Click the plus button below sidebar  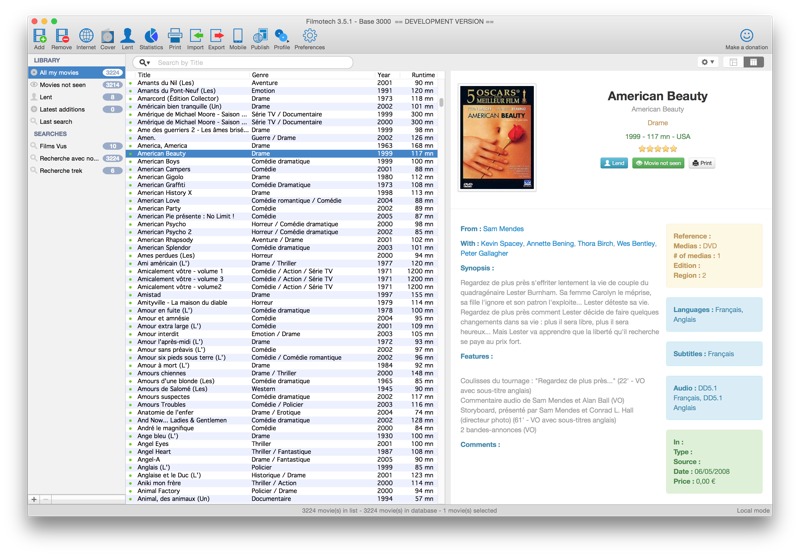point(34,499)
